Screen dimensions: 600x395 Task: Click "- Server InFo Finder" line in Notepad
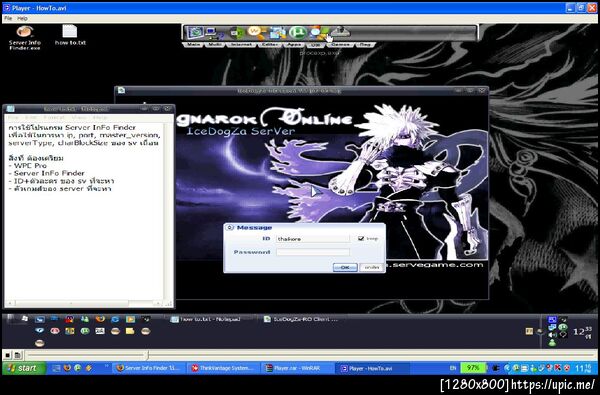(46, 173)
